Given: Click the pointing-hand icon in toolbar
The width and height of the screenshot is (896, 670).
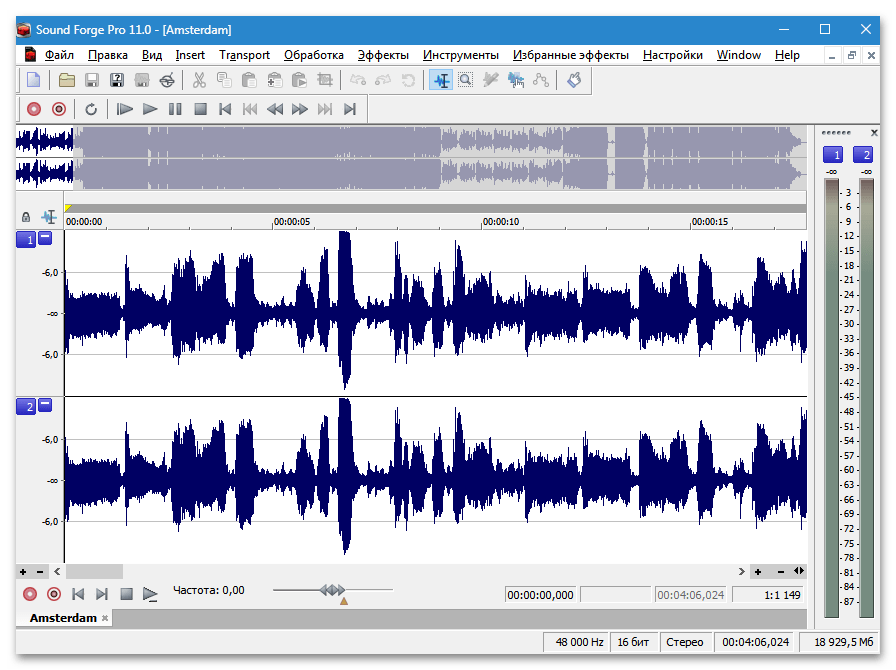Looking at the screenshot, I should [x=574, y=80].
